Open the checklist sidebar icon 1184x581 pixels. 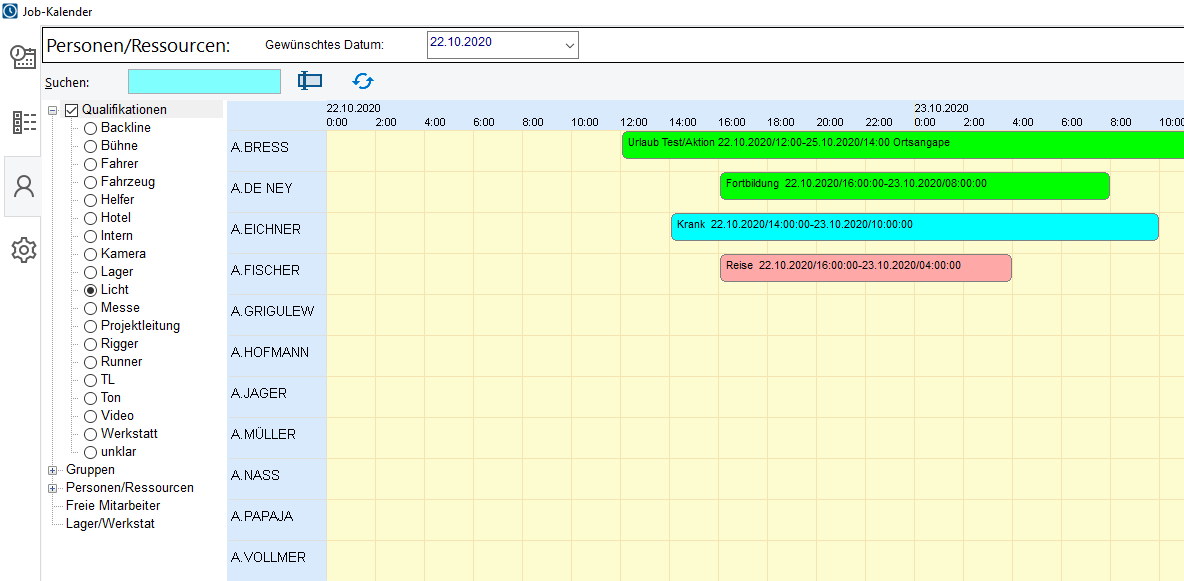click(x=24, y=122)
